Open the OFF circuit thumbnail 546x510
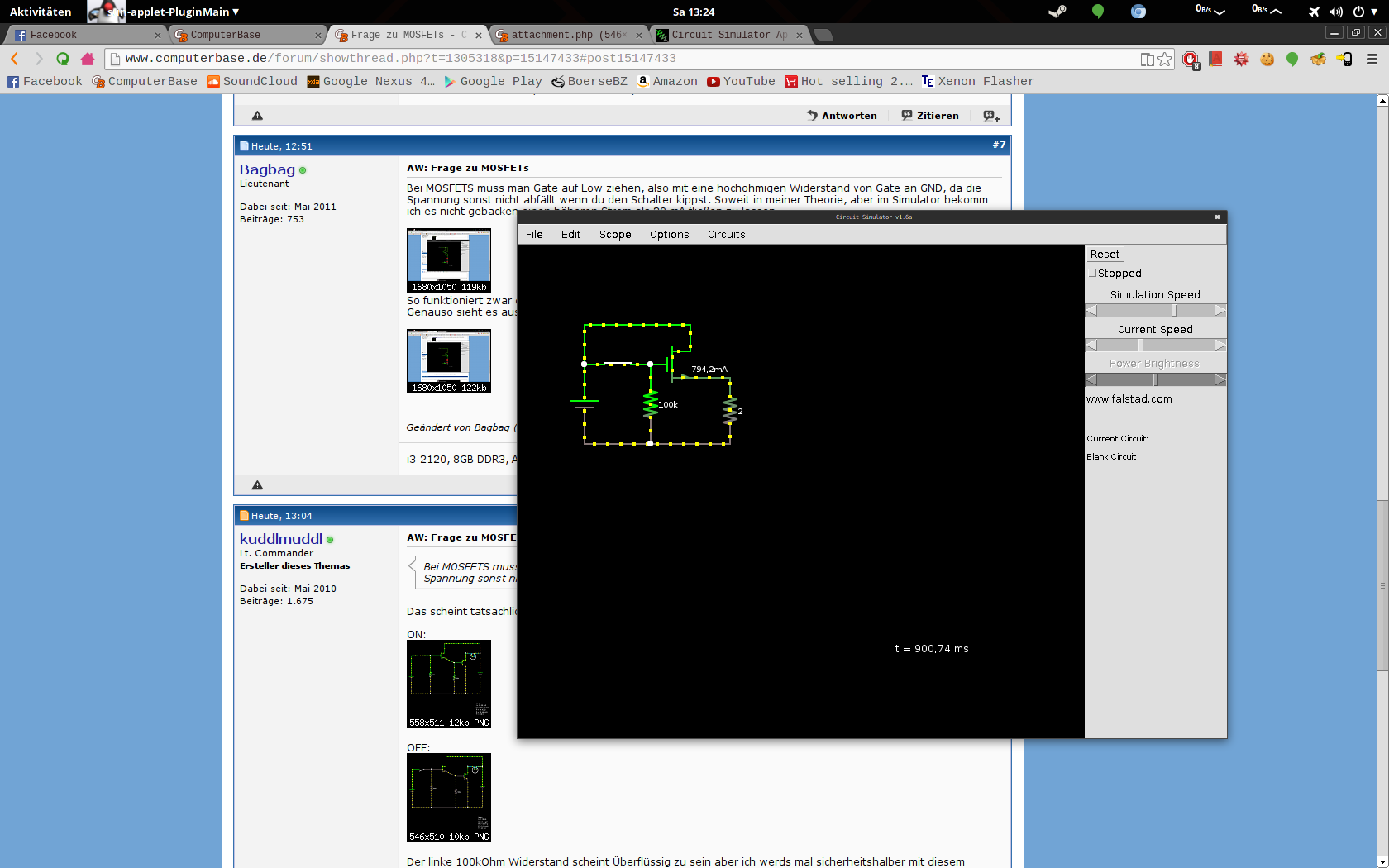Viewport: 1389px width, 868px height. coord(449,798)
